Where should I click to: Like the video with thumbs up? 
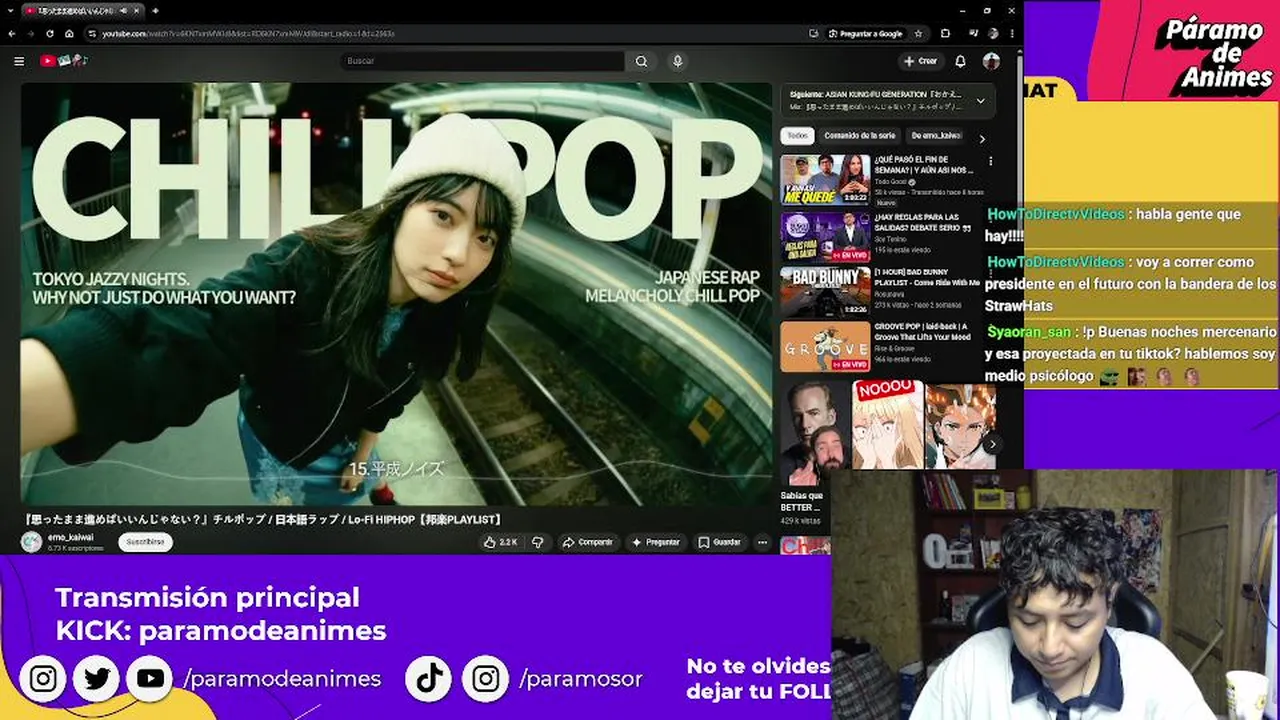tap(499, 542)
